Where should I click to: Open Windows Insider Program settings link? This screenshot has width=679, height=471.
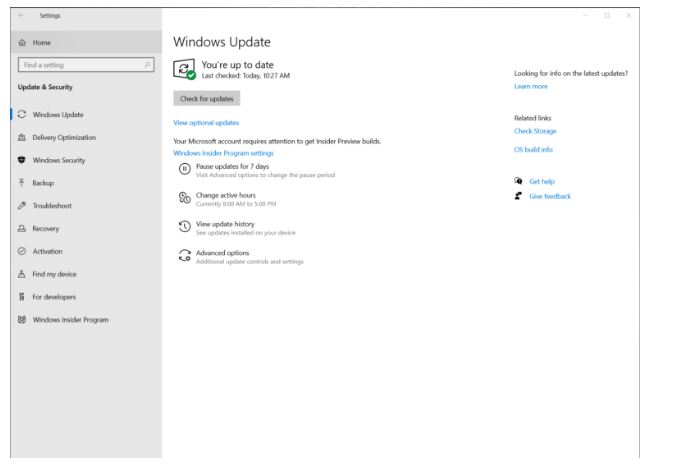click(x=223, y=153)
